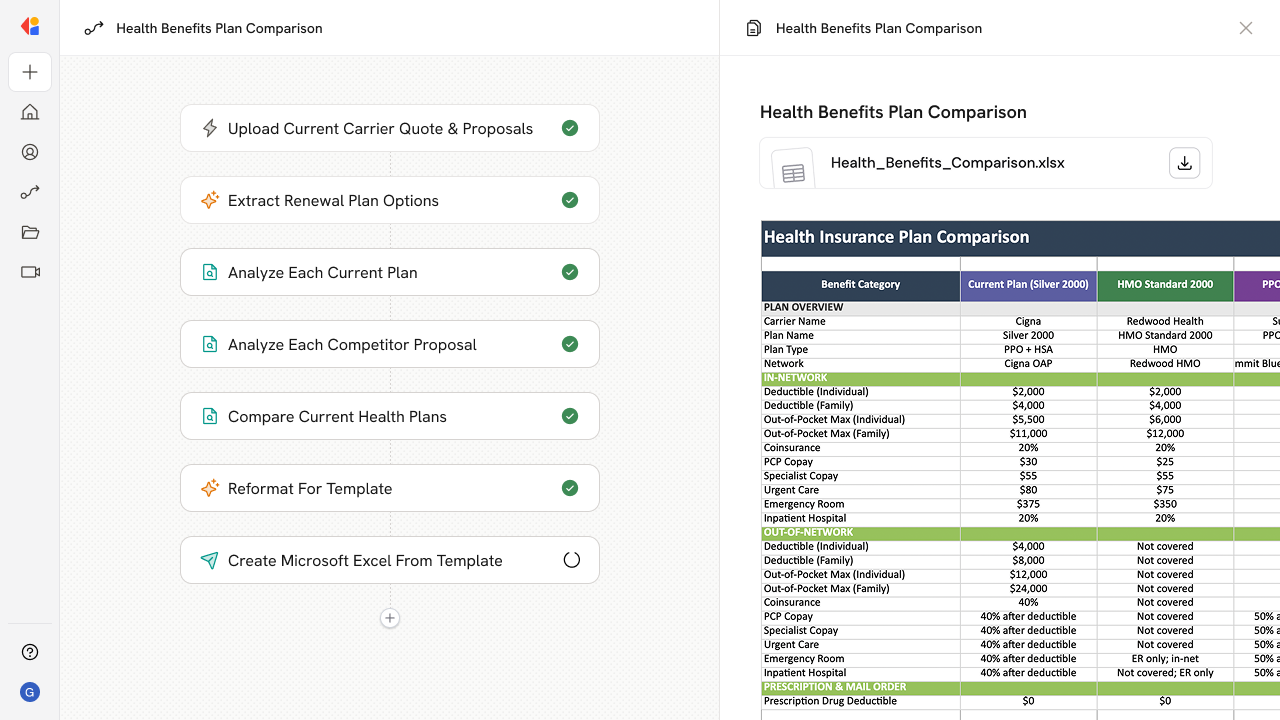
Task: Download Health_Benefits_Comparison.xlsx file
Action: click(x=1185, y=163)
